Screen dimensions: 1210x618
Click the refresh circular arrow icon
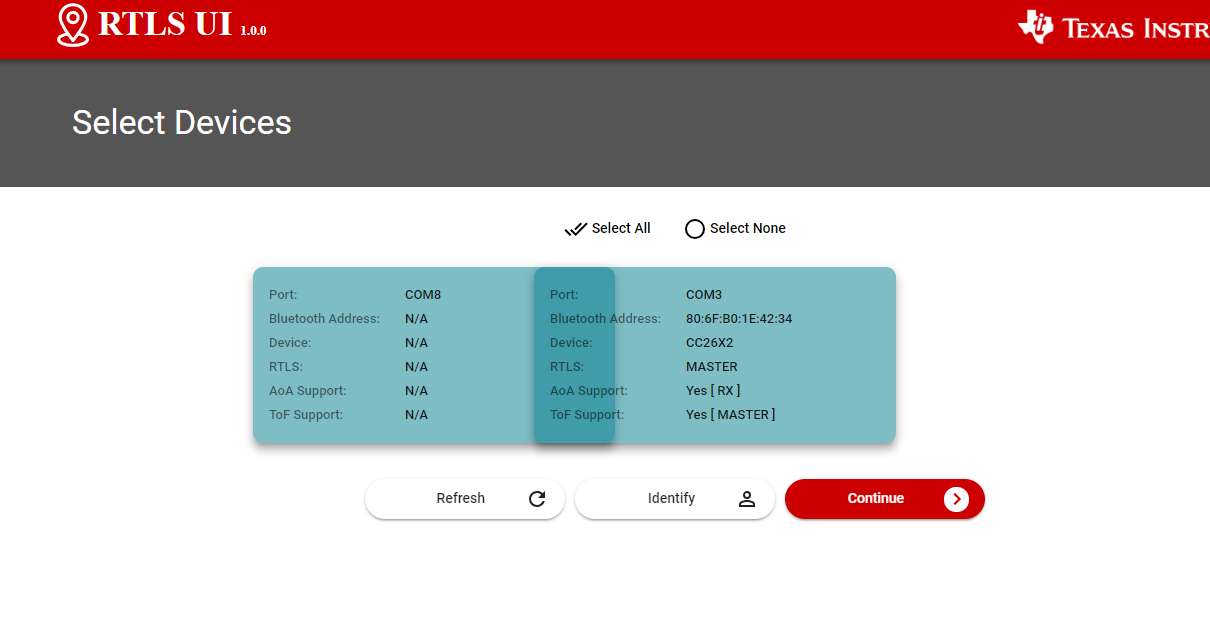pyautogui.click(x=537, y=499)
